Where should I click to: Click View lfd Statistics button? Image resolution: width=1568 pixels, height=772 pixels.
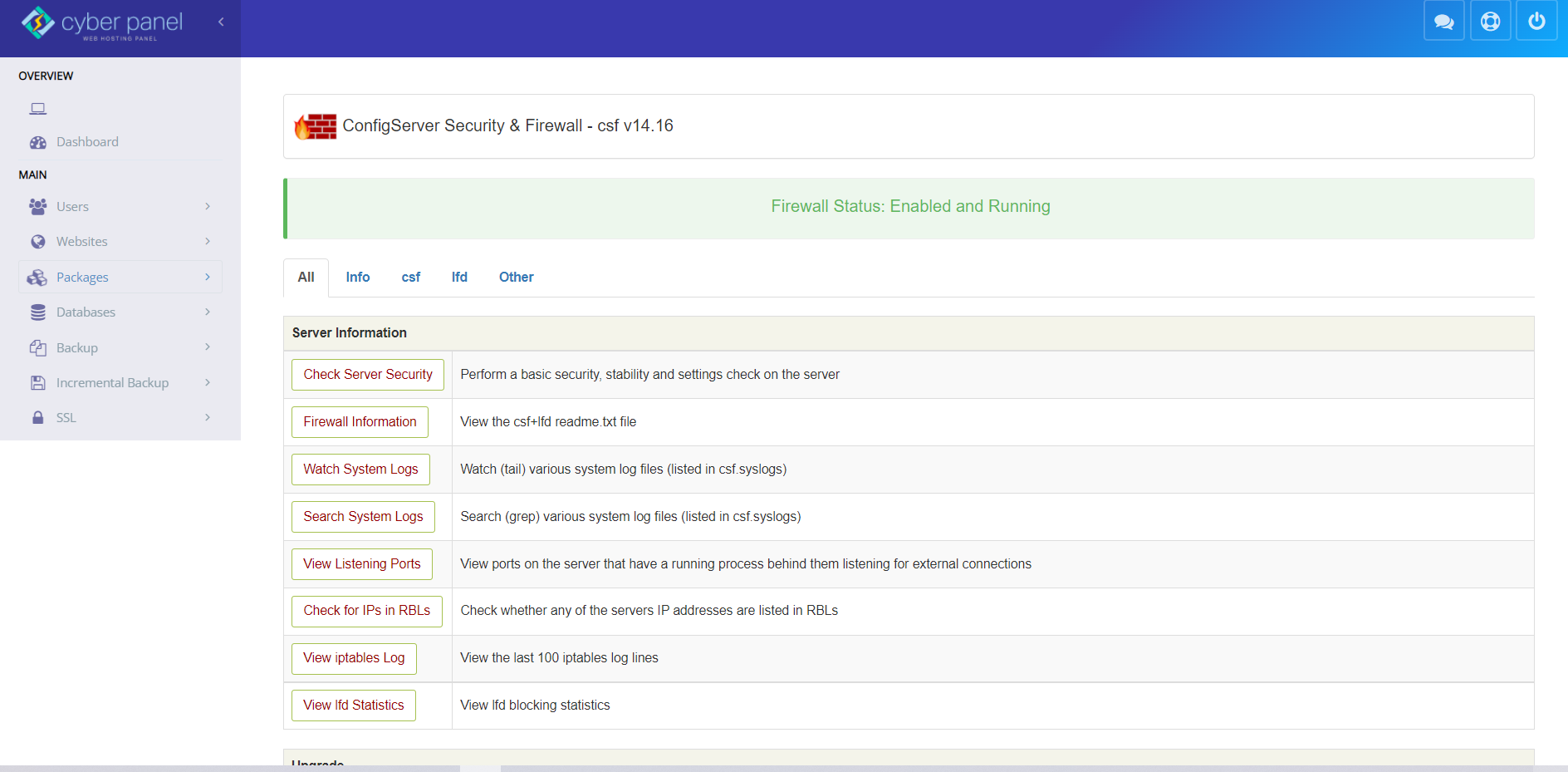point(354,706)
